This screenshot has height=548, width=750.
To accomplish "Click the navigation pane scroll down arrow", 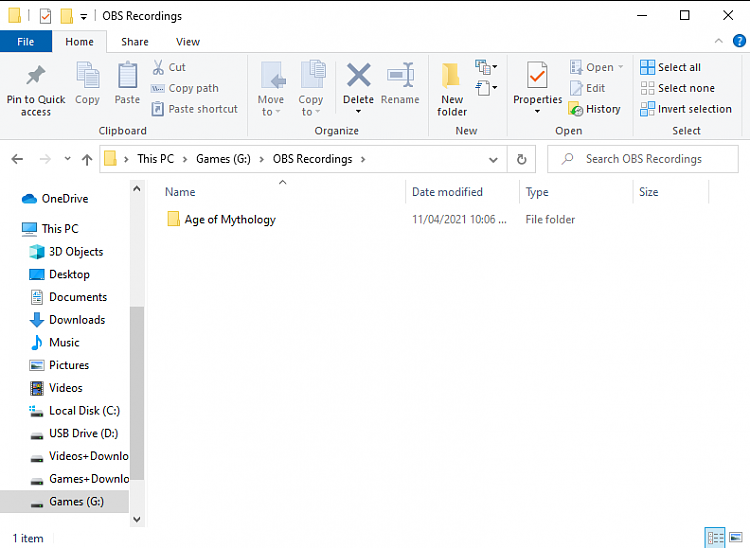I will point(137,519).
